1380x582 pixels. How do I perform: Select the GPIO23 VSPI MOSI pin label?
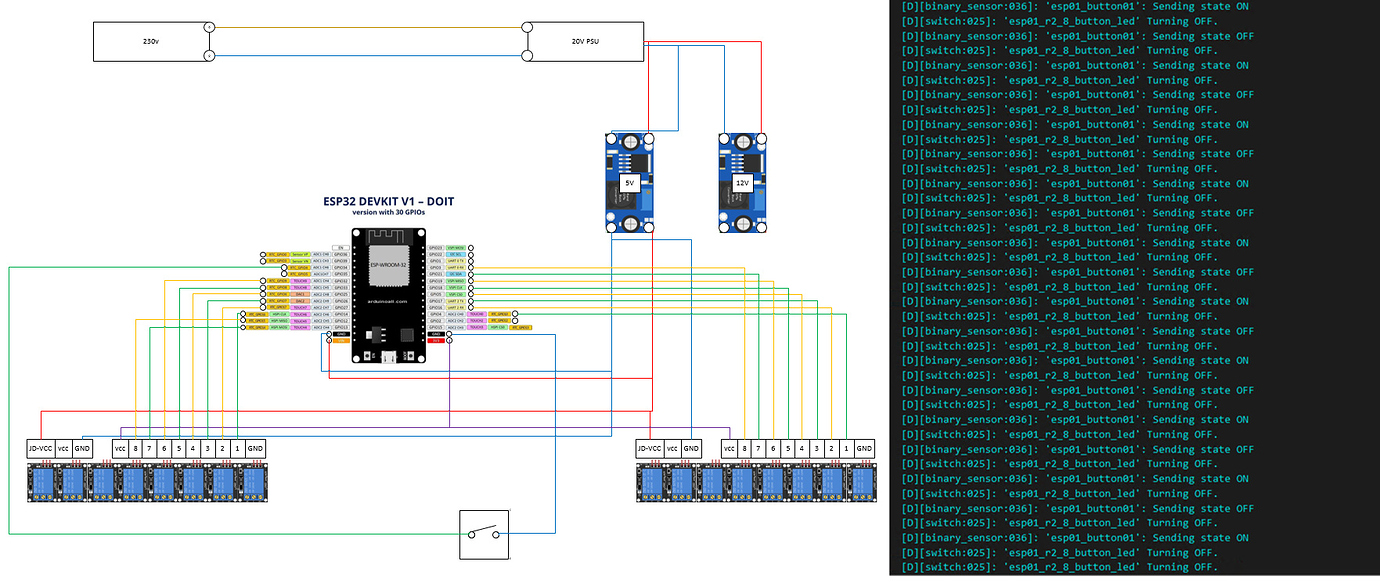pos(455,248)
